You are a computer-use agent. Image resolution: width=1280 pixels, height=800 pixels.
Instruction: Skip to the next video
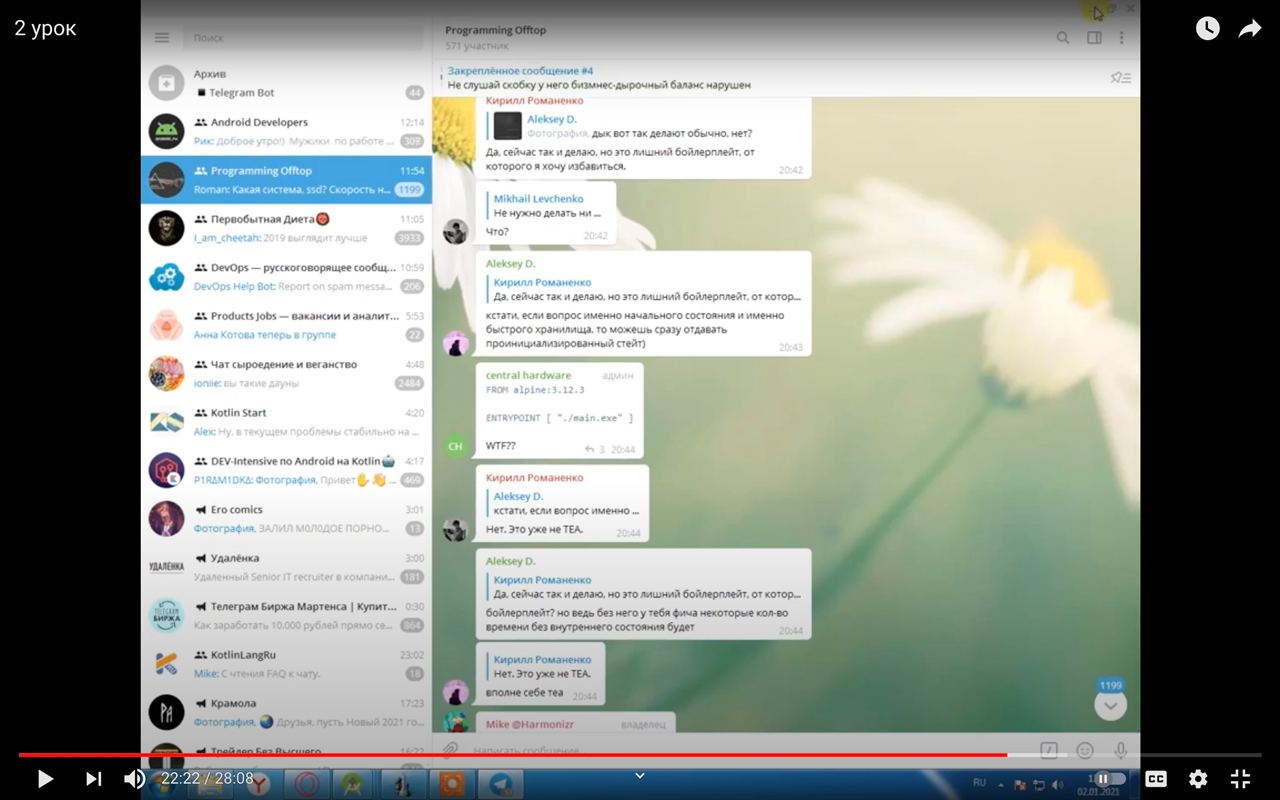[93, 778]
